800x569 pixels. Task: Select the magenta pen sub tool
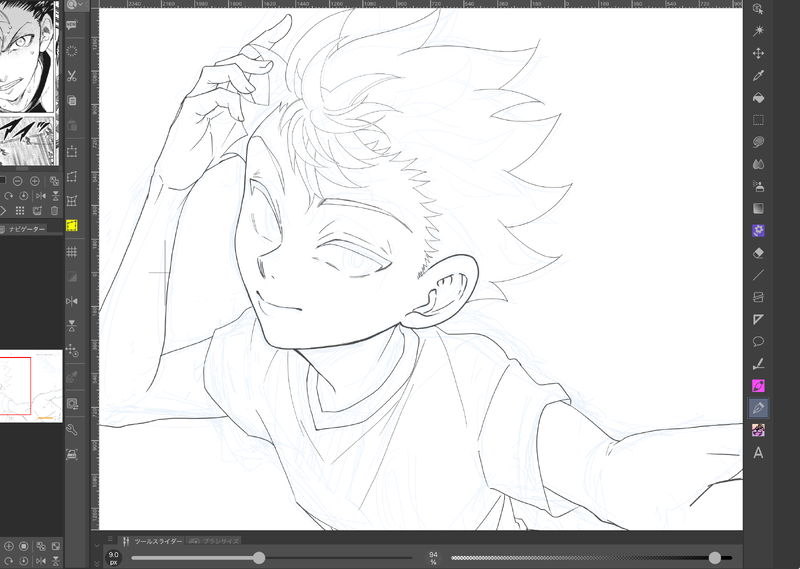coord(758,386)
